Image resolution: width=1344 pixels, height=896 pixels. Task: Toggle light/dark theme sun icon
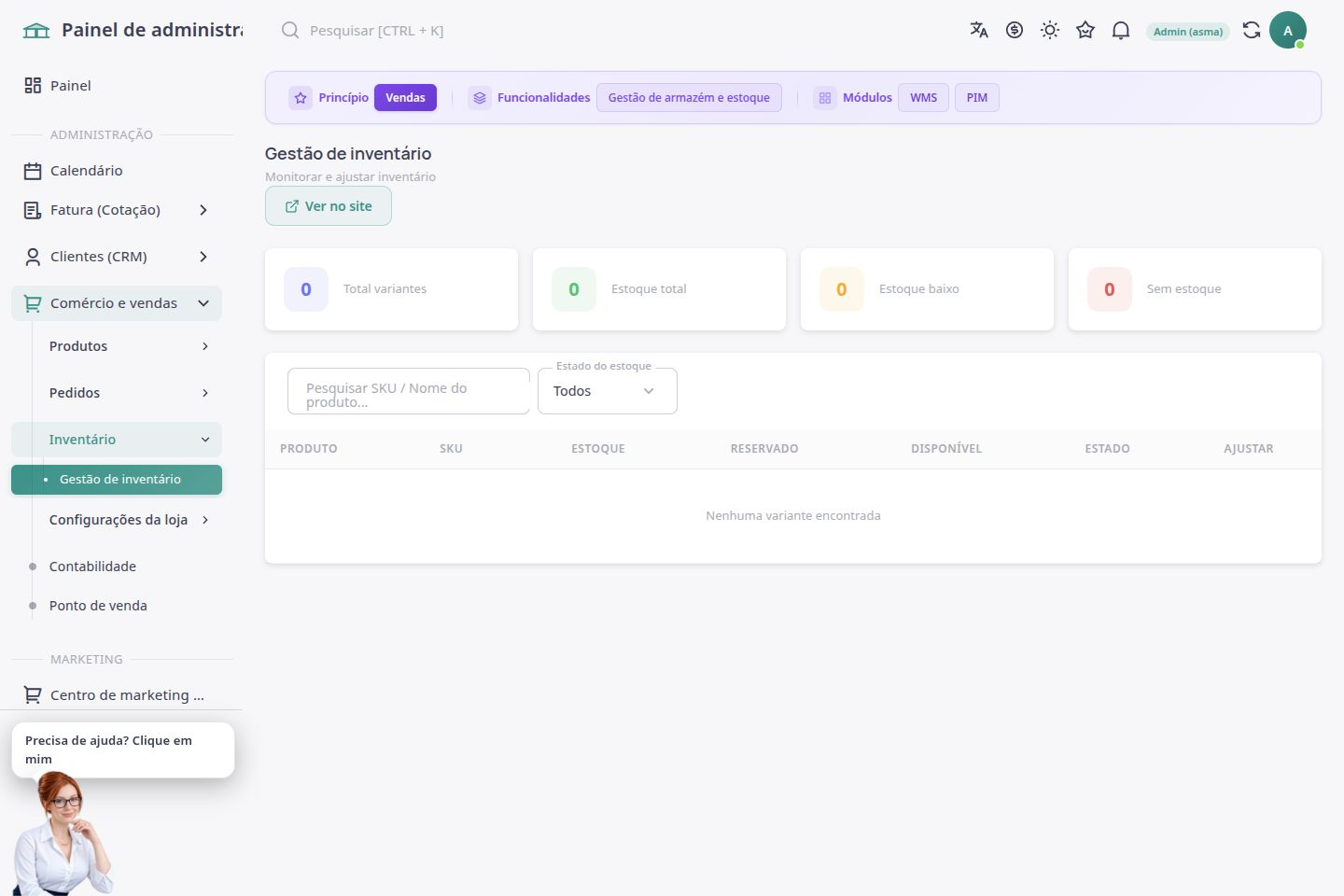[1050, 30]
